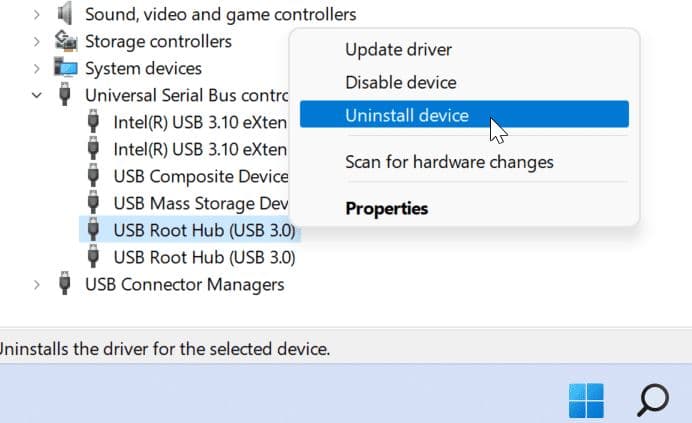This screenshot has width=692, height=423.
Task: Click the USB Connector Managers icon
Action: [65, 284]
